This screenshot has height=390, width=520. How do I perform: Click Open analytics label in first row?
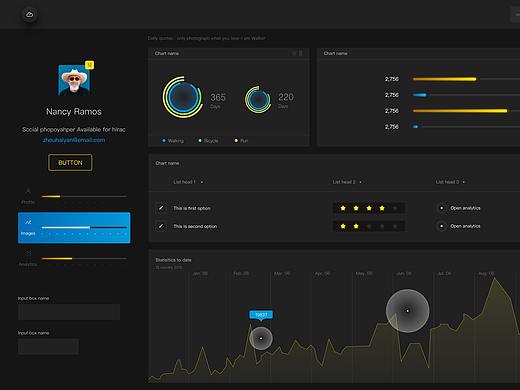pos(465,208)
